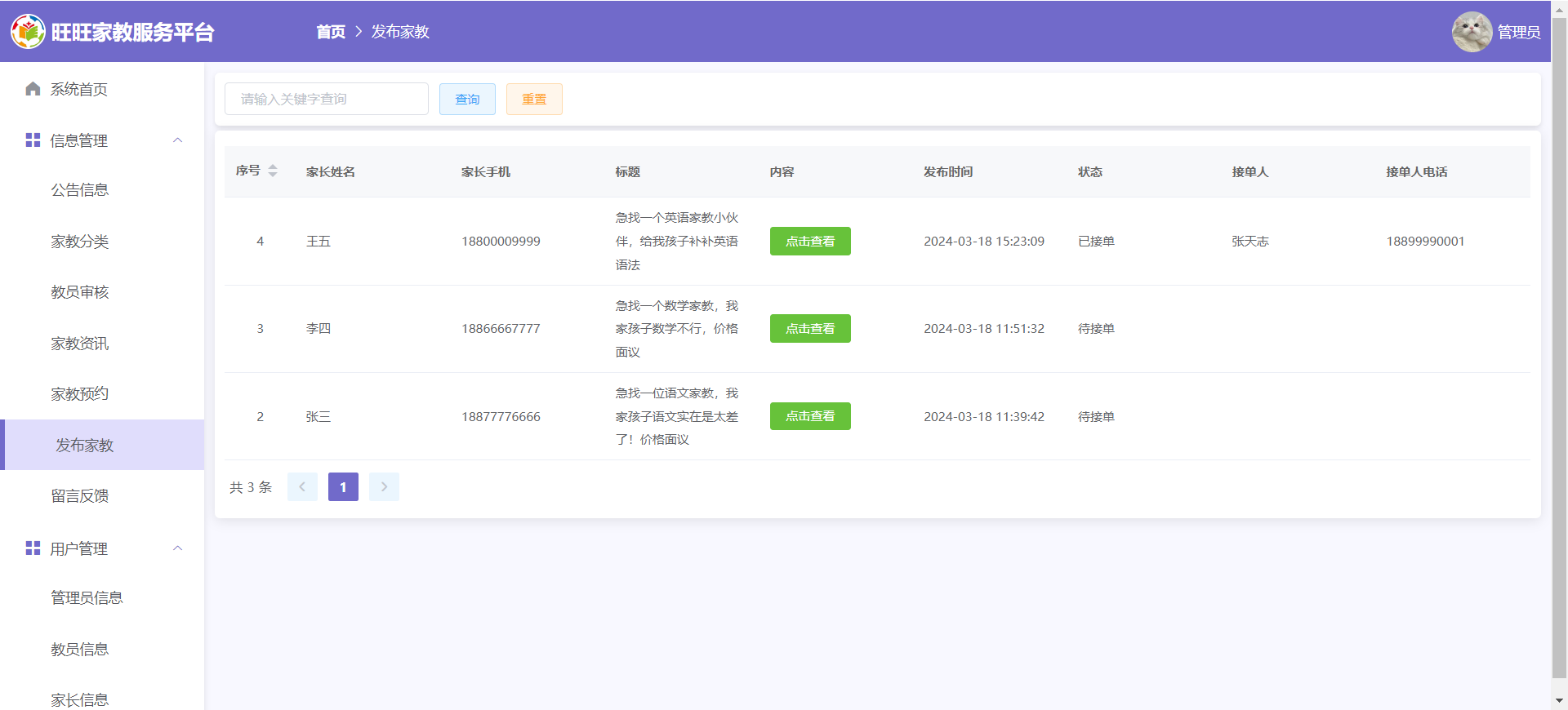Open the 家教资讯 menu item
The width and height of the screenshot is (1568, 710).
[x=102, y=344]
